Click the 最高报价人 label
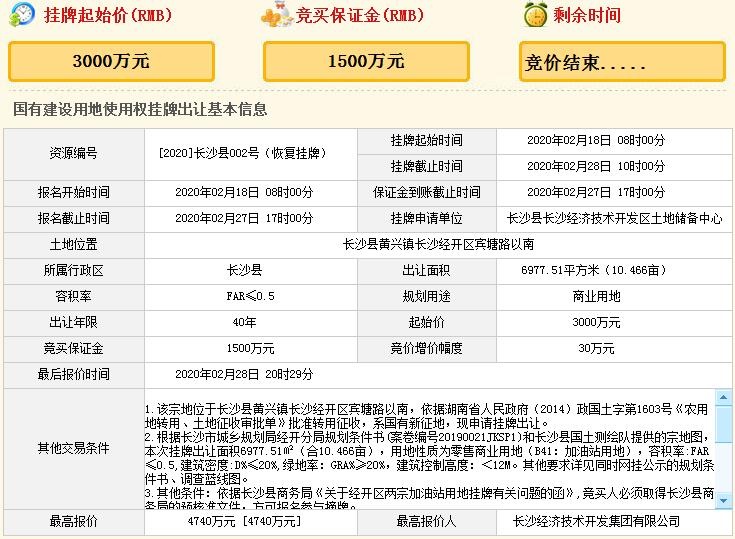Viewport: 735px width, 539px height. [x=427, y=521]
